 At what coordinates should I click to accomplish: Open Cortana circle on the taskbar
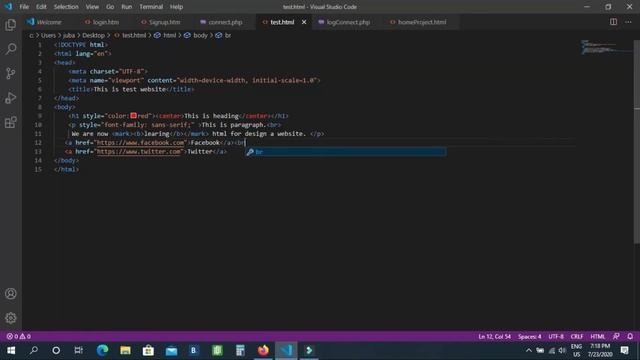coord(56,350)
